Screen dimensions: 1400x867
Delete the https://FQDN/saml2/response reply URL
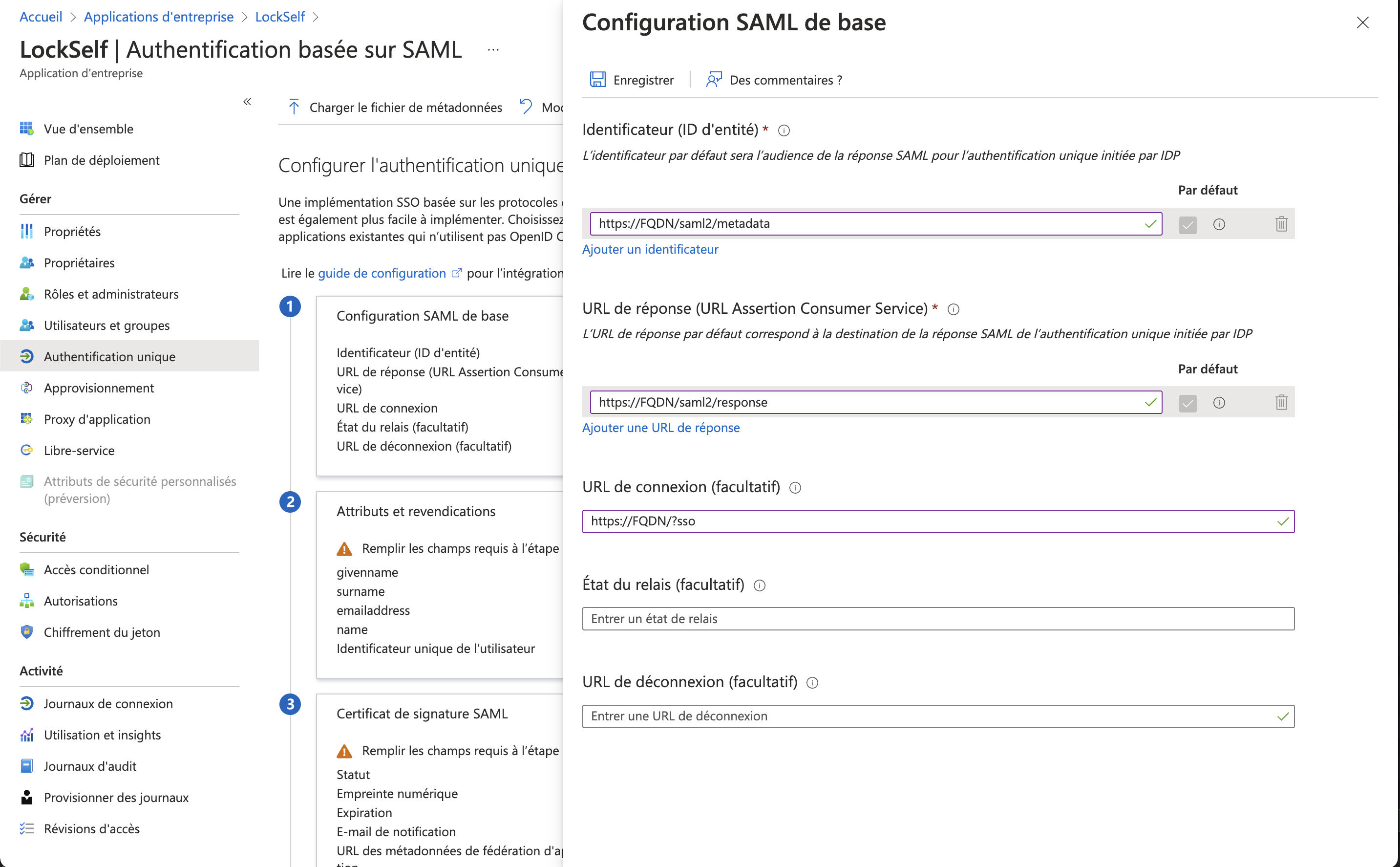pyautogui.click(x=1282, y=402)
